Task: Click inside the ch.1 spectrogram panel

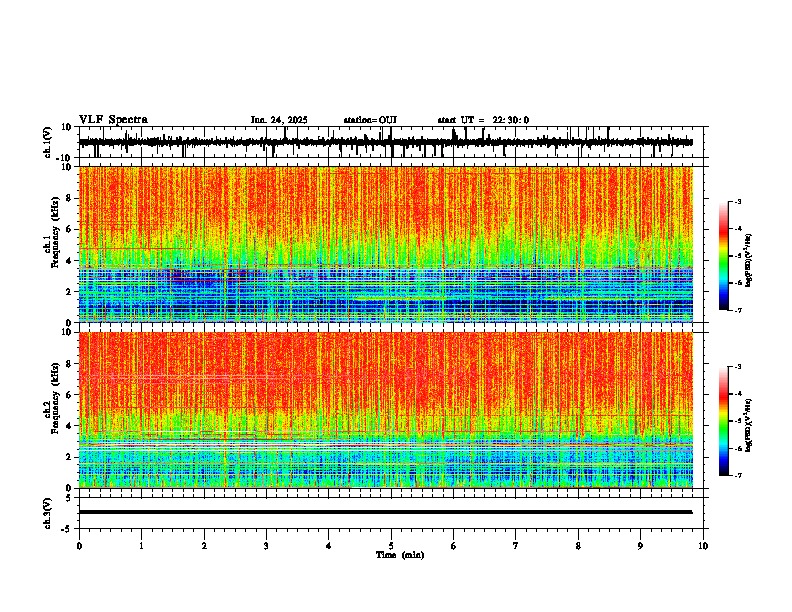Action: click(x=386, y=244)
